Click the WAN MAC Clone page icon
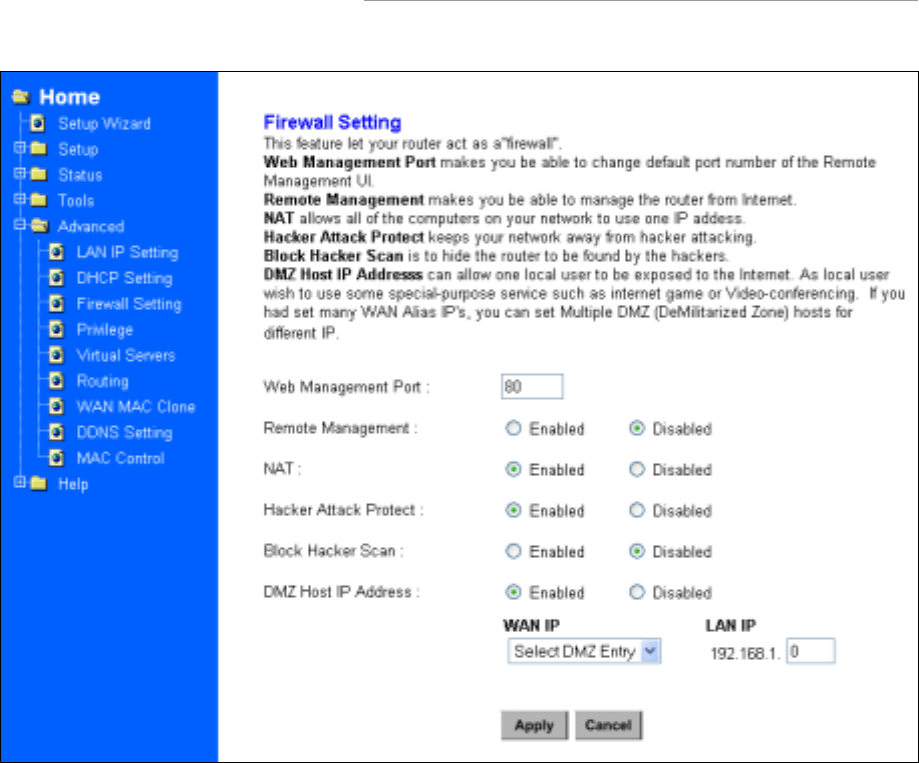Viewport: 919px width, 763px height. [x=56, y=407]
